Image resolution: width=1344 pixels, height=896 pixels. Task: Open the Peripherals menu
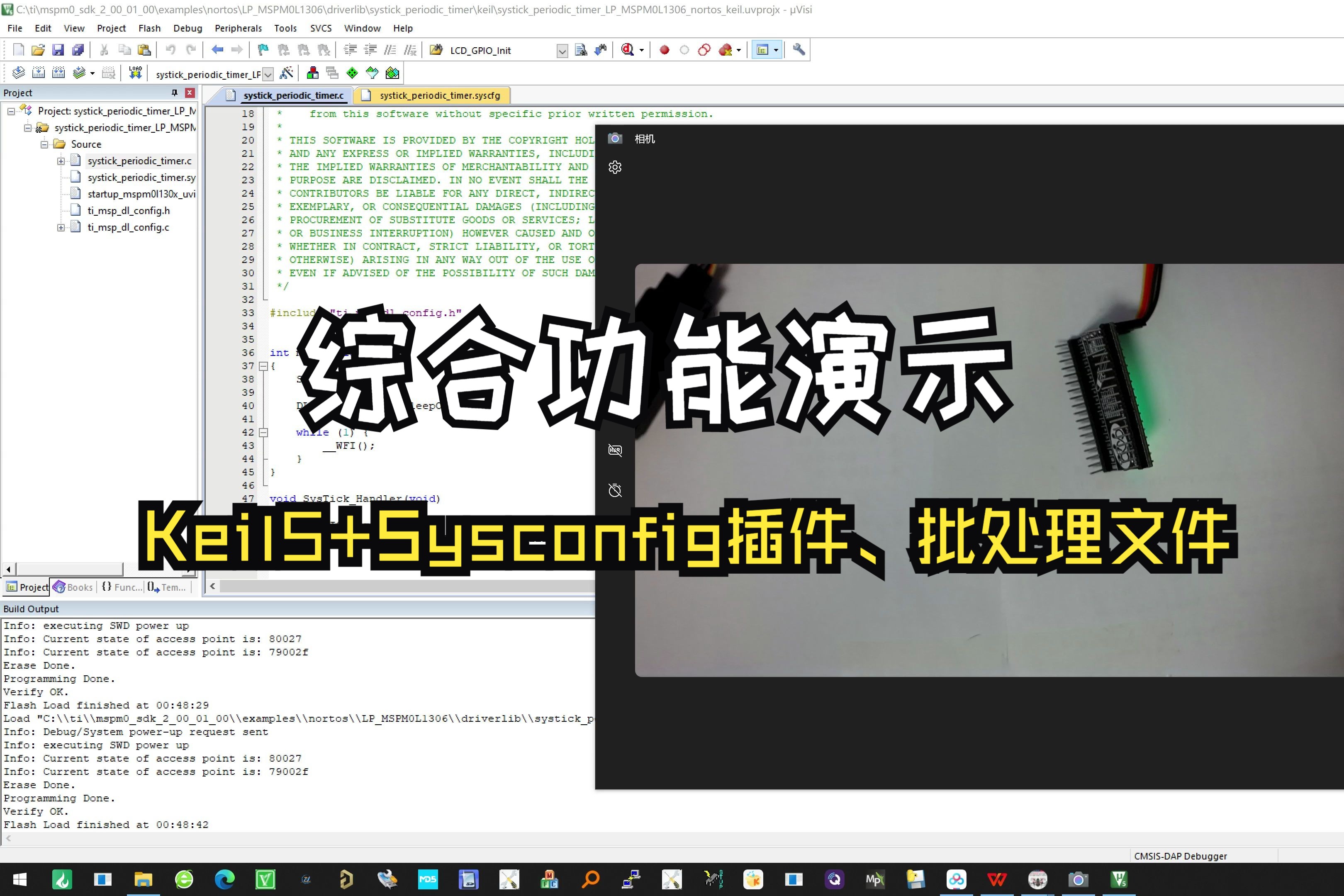click(238, 28)
